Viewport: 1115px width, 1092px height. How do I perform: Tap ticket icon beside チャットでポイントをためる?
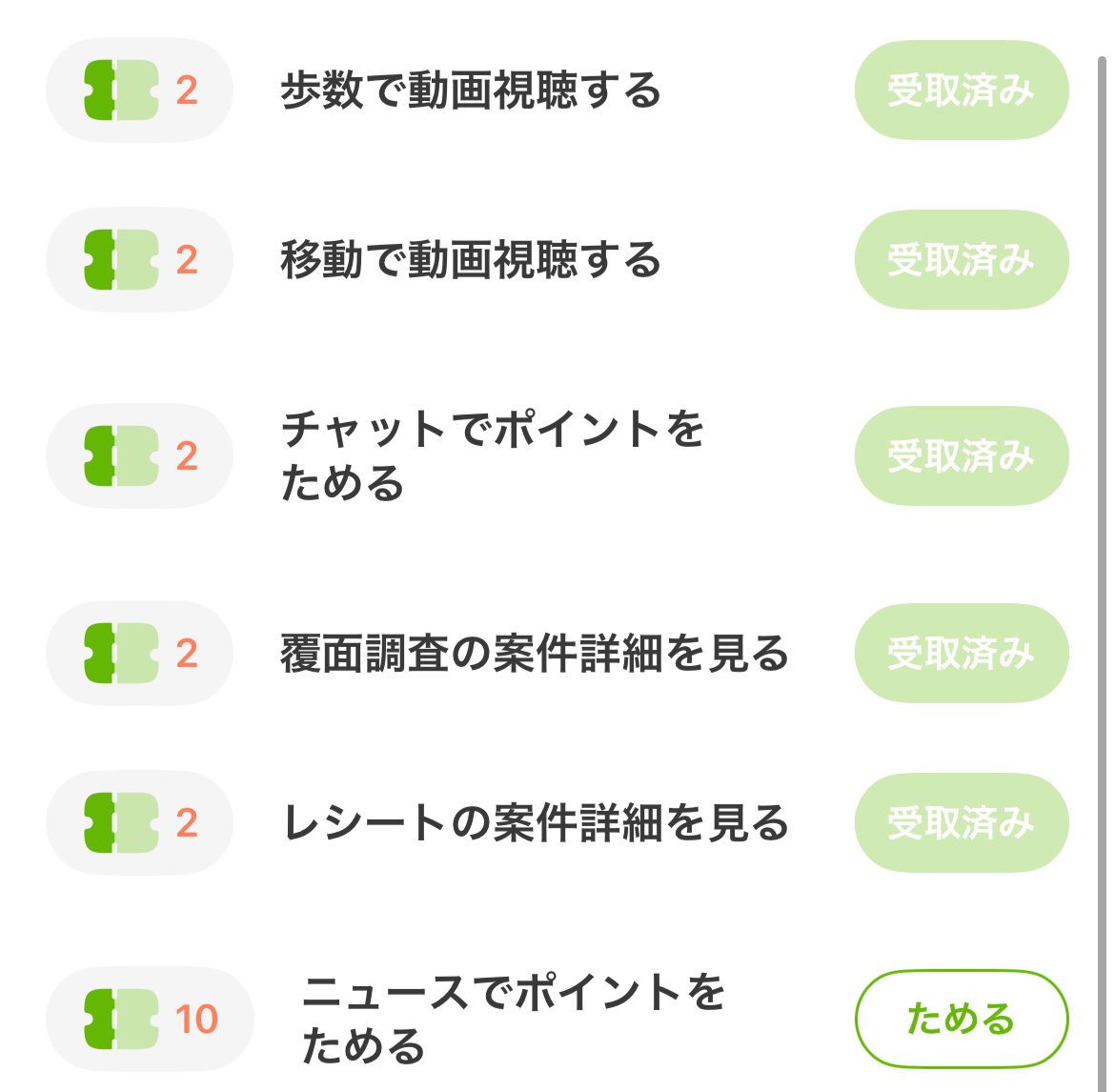(x=121, y=456)
